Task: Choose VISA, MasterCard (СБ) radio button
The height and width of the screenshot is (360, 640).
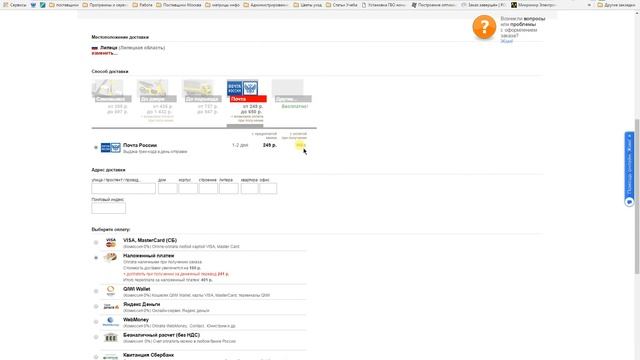Action: (x=96, y=242)
